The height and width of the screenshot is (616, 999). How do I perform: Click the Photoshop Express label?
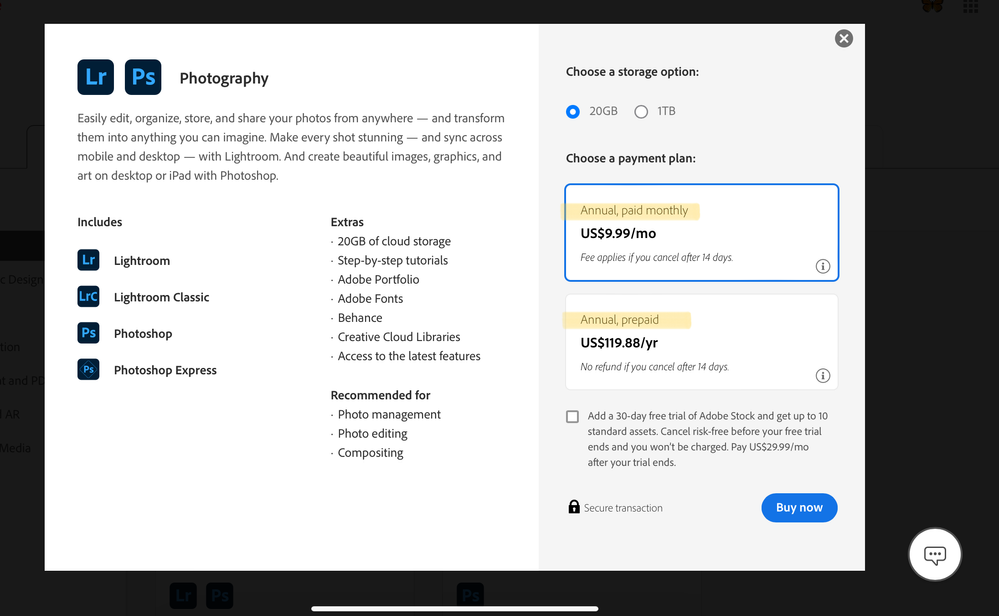tap(165, 370)
